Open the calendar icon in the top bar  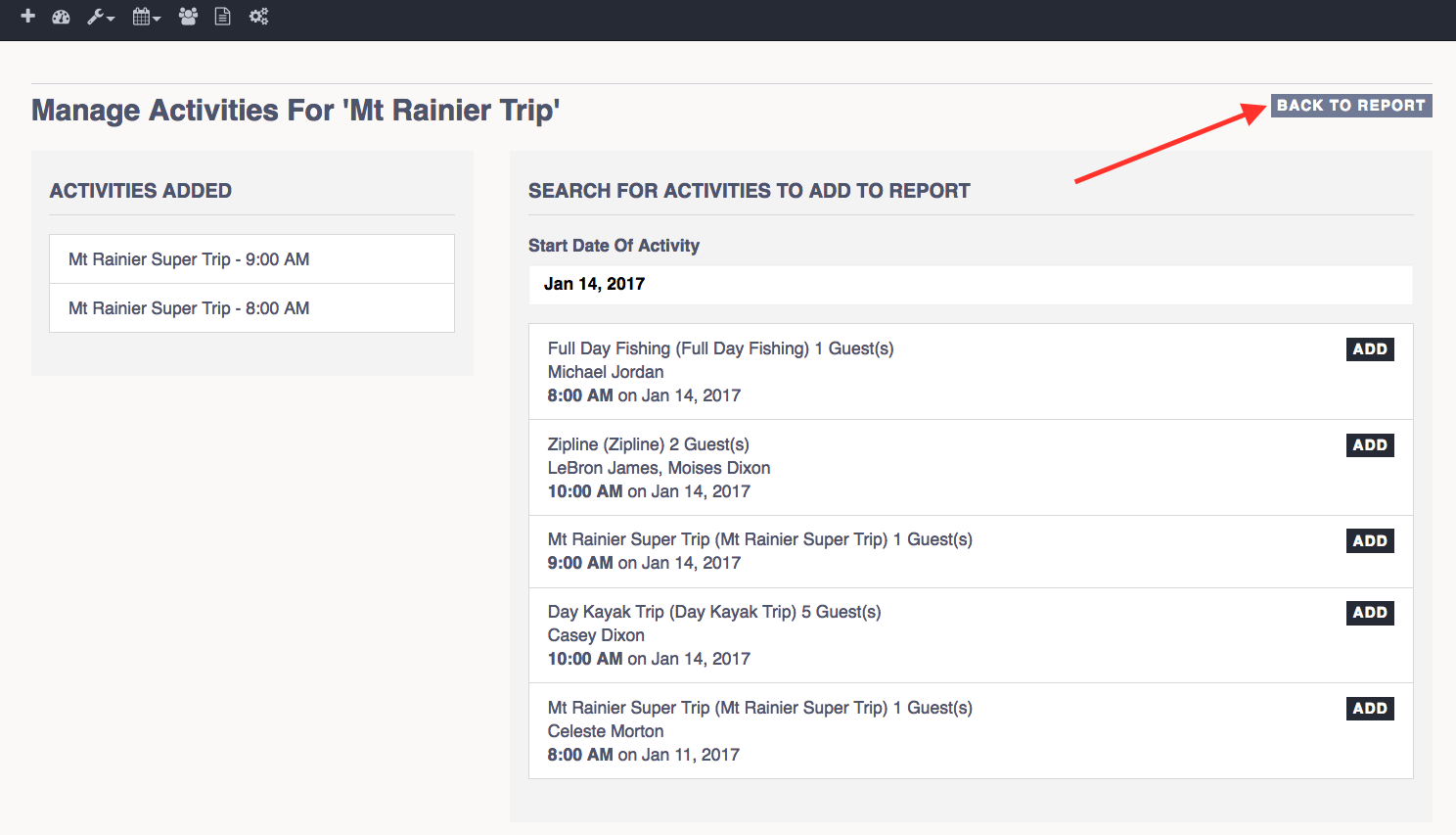[141, 16]
